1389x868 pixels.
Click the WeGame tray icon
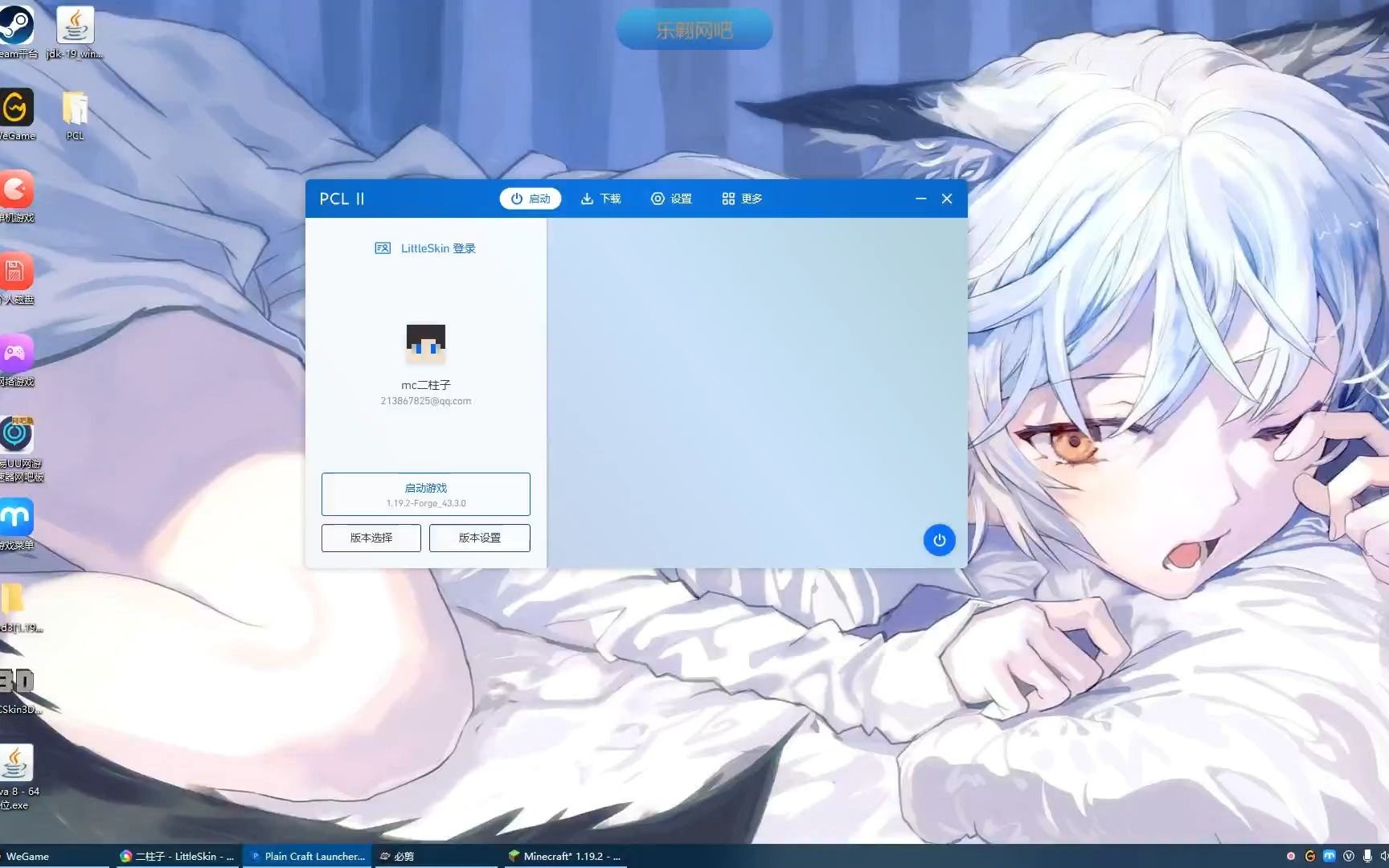1310,856
